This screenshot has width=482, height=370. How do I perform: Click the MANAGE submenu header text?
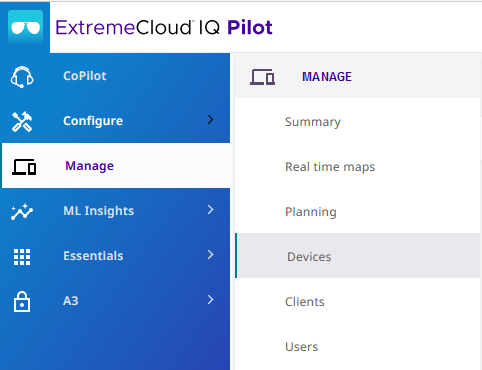point(327,77)
